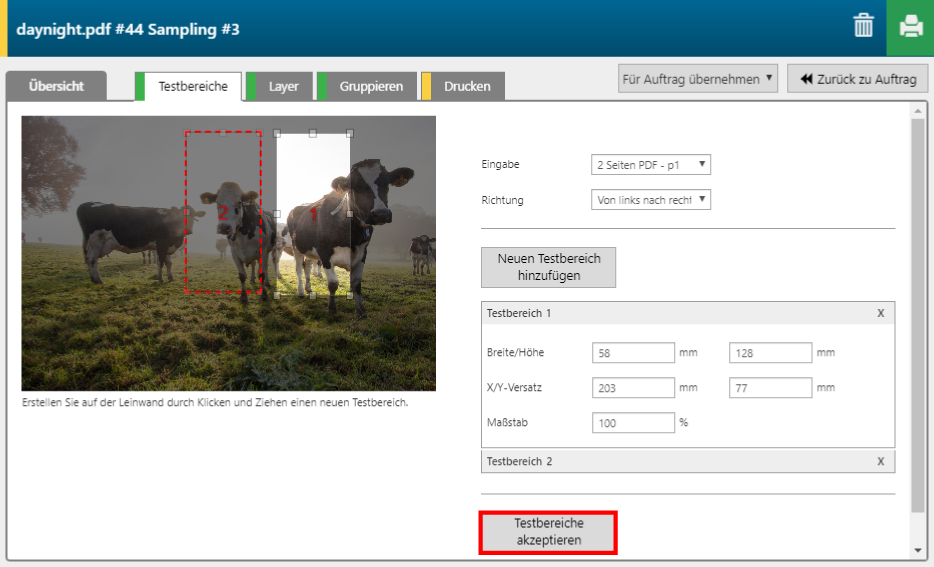The width and height of the screenshot is (934, 567).
Task: Click the green printer icon
Action: click(910, 27)
